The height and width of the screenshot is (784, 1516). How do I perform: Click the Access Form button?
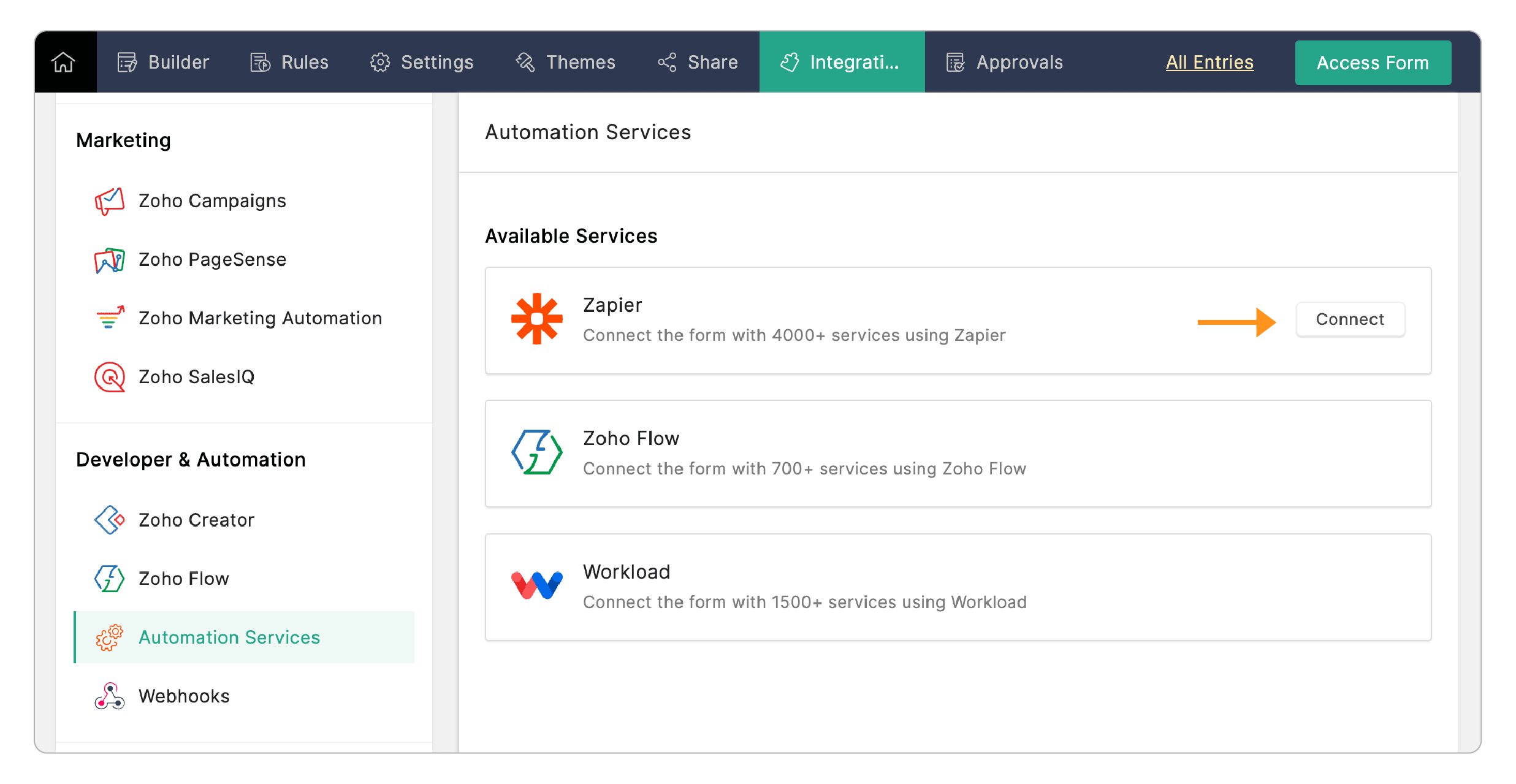(x=1373, y=63)
